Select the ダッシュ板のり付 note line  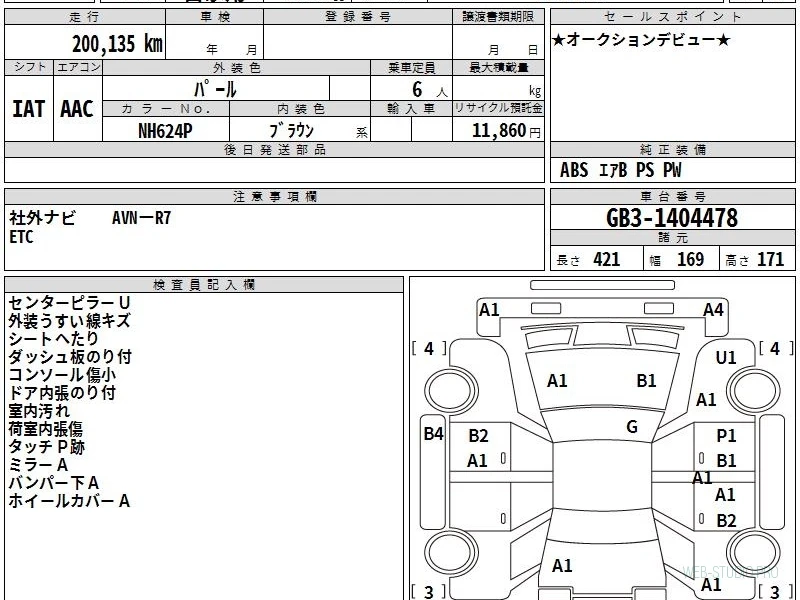[x=70, y=357]
